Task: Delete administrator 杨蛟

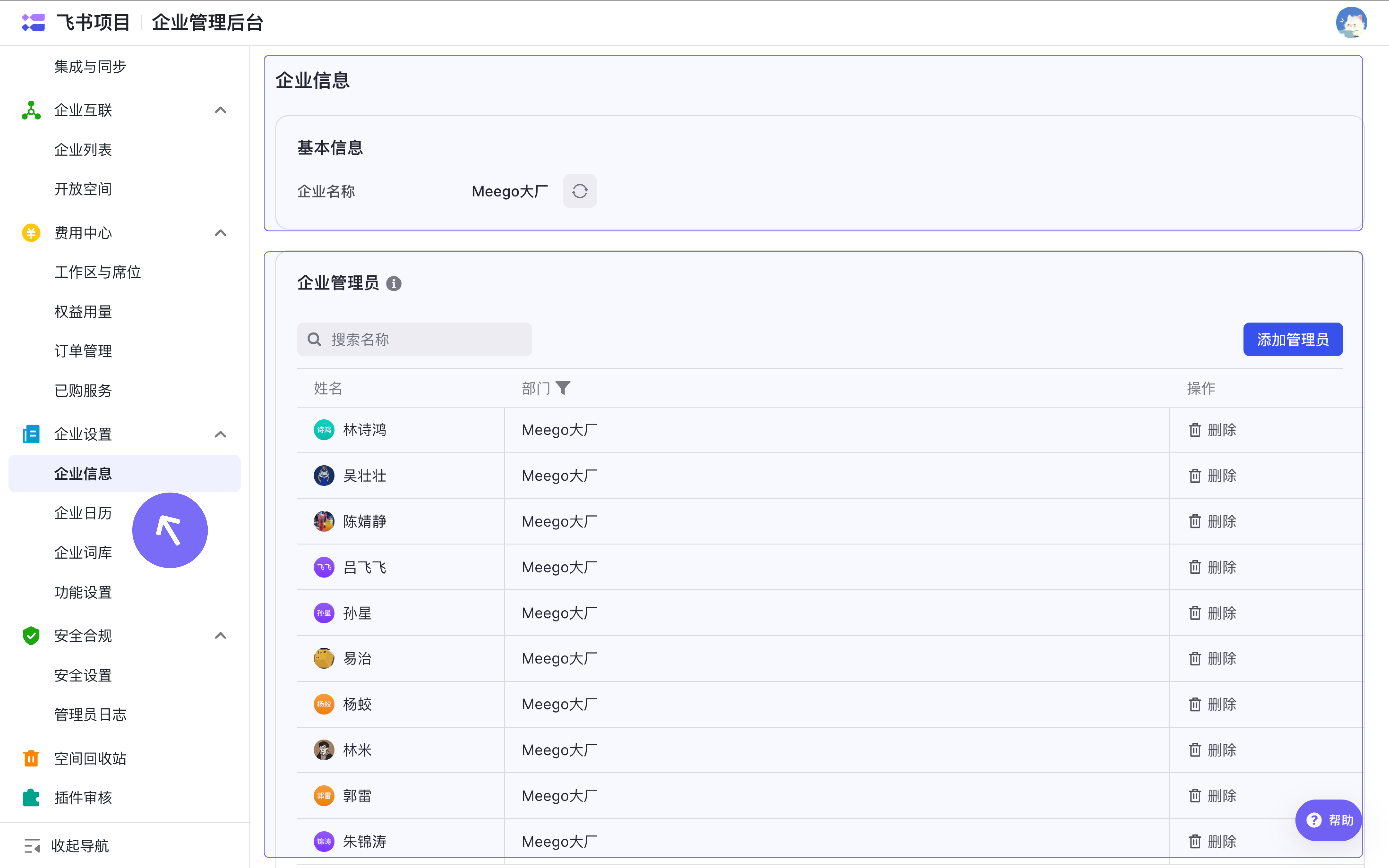Action: point(1212,704)
